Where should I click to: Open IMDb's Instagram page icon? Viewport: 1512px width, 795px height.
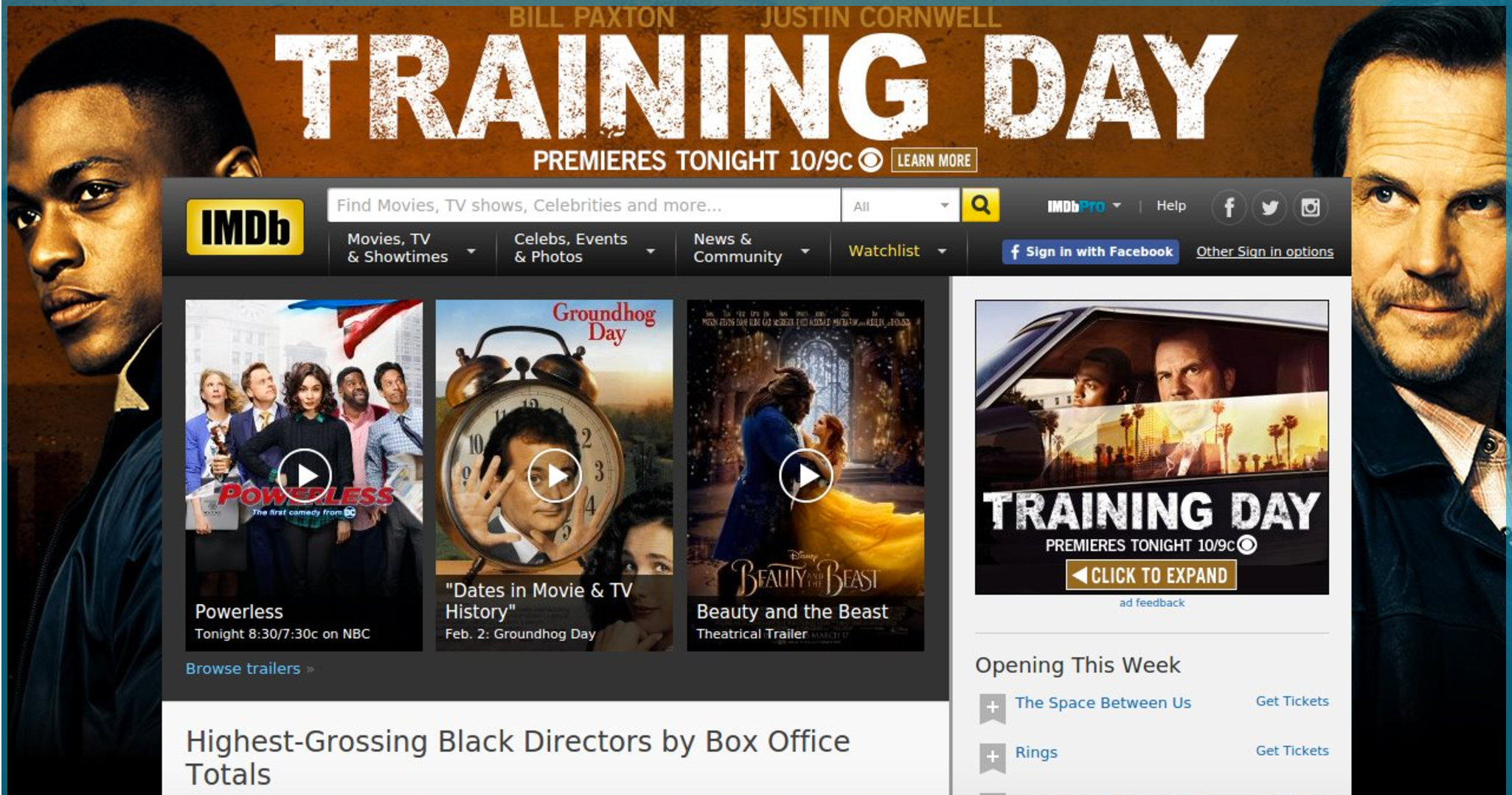[1310, 207]
